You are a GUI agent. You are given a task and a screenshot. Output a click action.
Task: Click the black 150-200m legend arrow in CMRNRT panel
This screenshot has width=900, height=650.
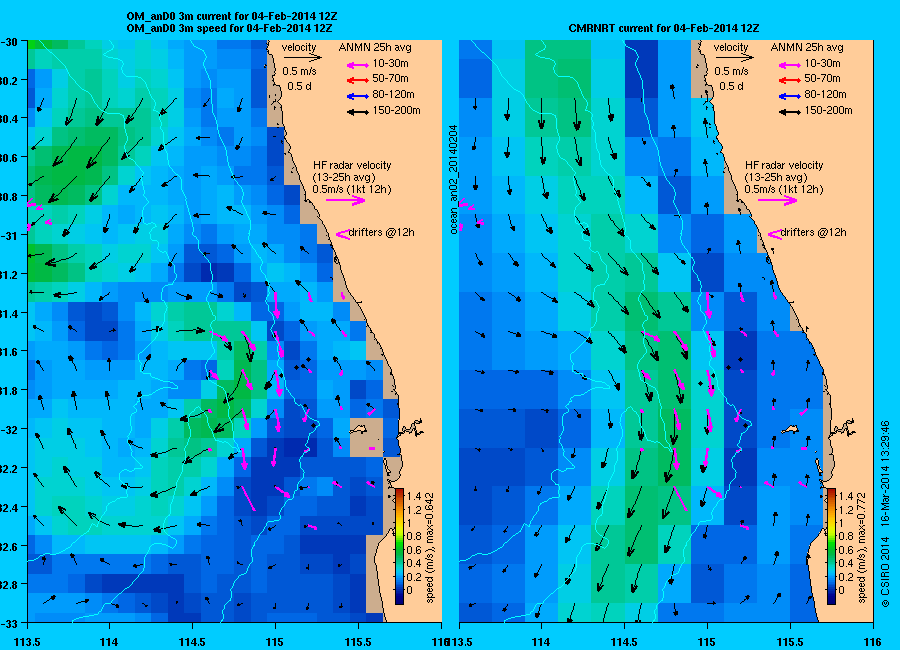click(790, 112)
